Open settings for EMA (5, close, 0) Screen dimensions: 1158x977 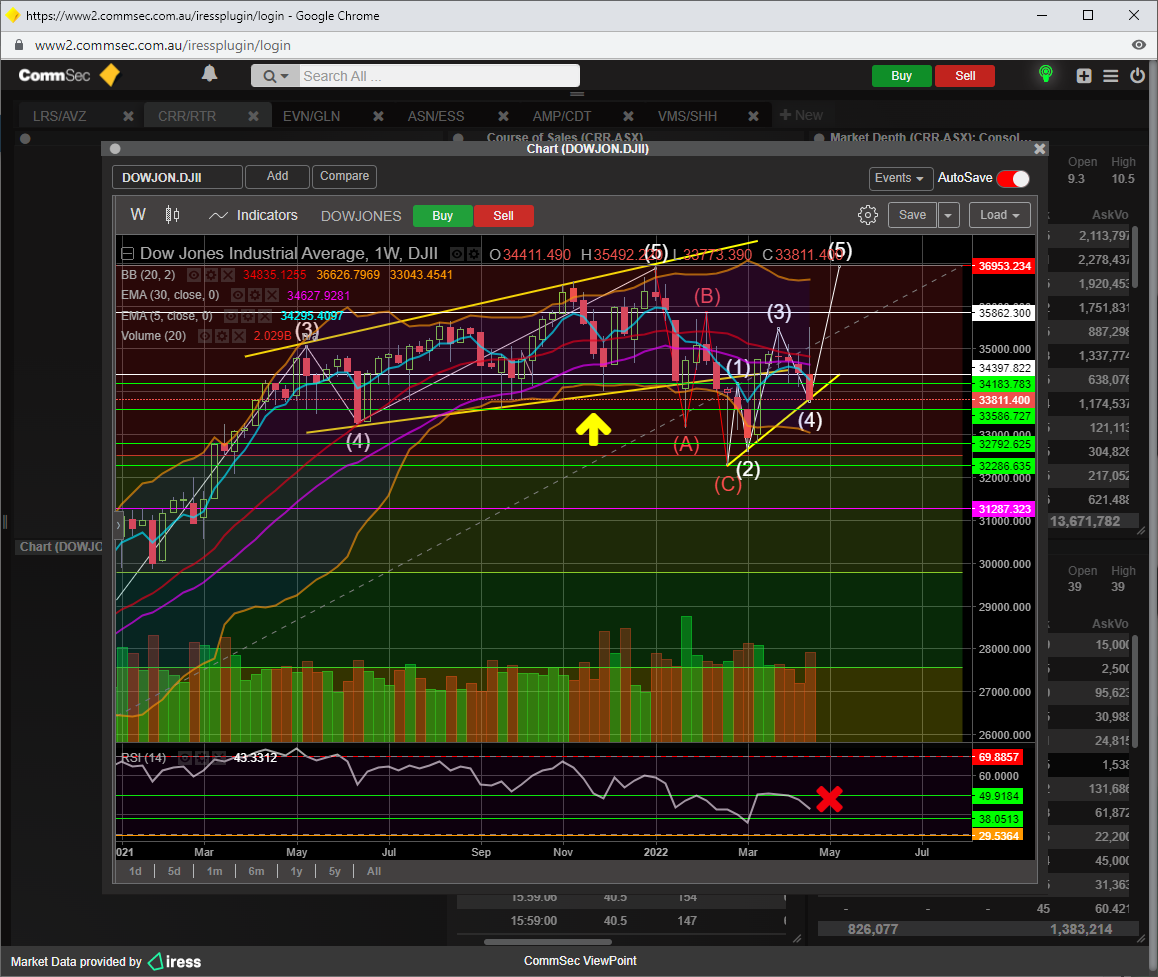247,316
